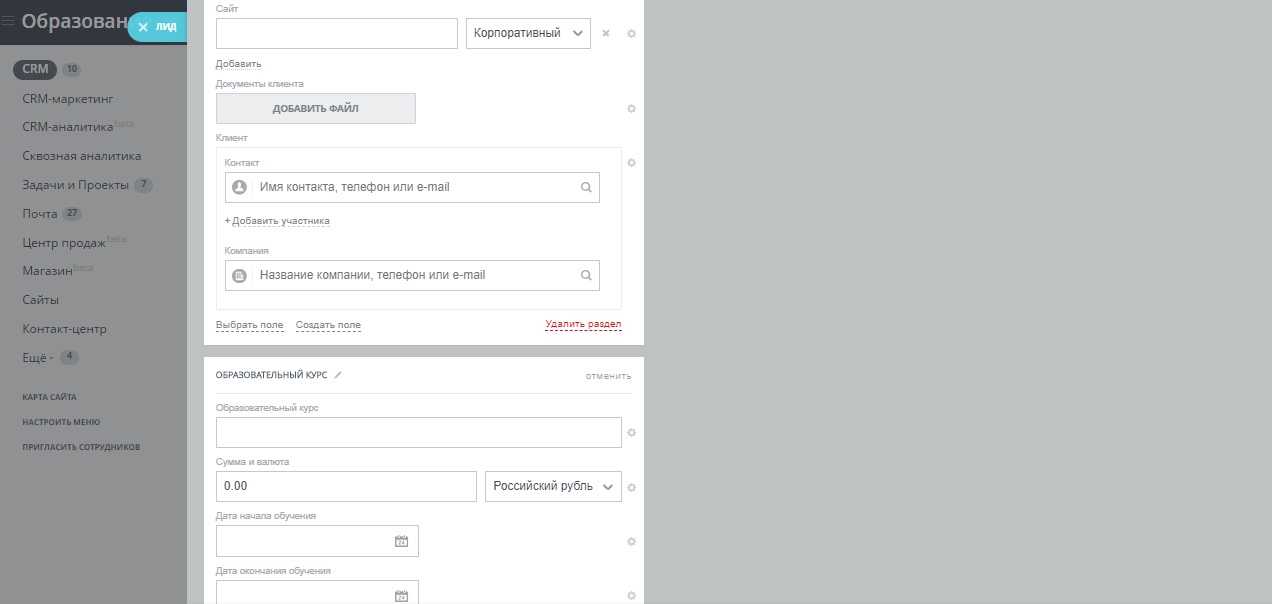The image size is (1272, 604).
Task: Click the отменить link in course section
Action: pyautogui.click(x=608, y=376)
